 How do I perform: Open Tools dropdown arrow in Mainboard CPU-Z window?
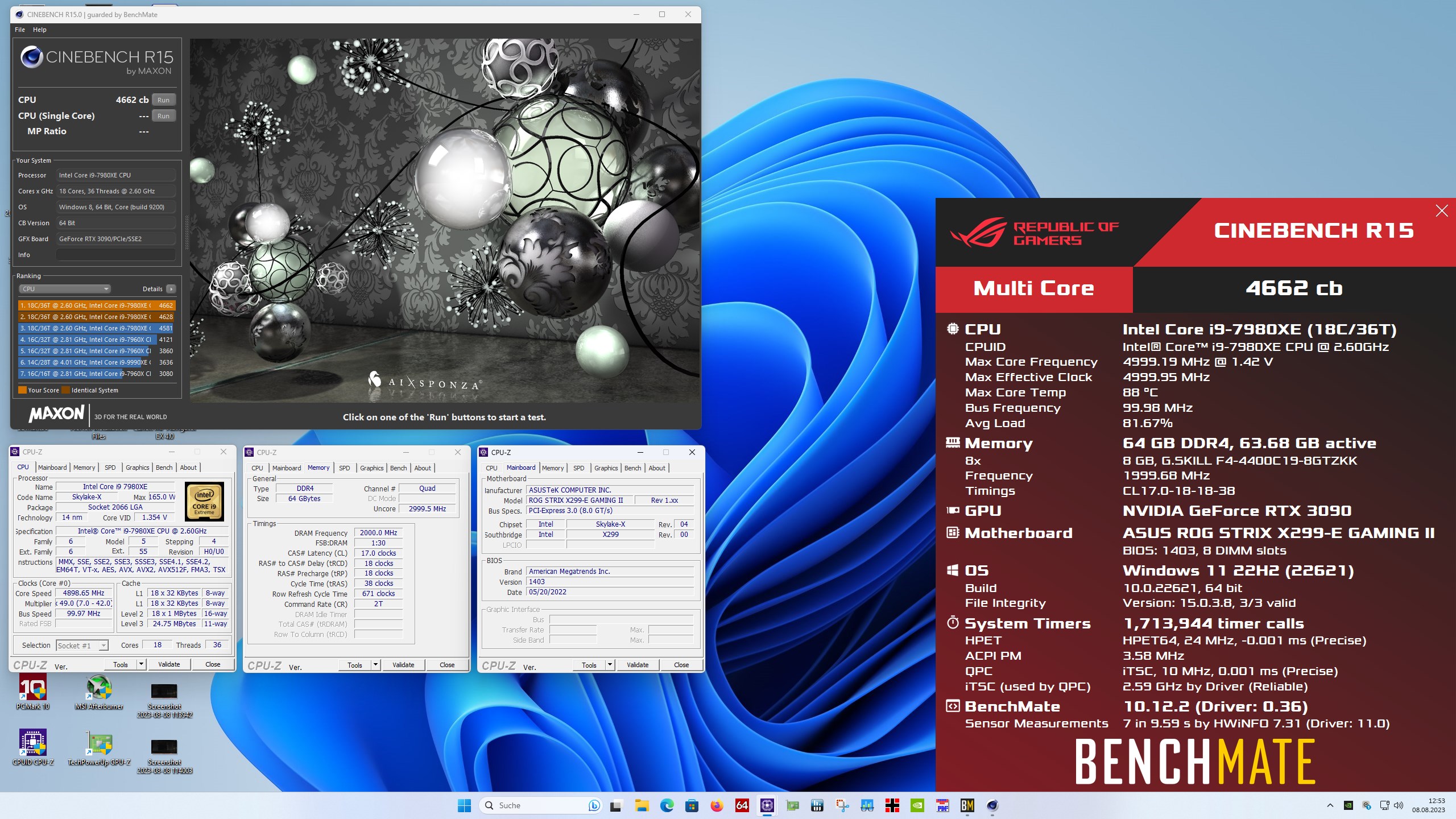[610, 665]
